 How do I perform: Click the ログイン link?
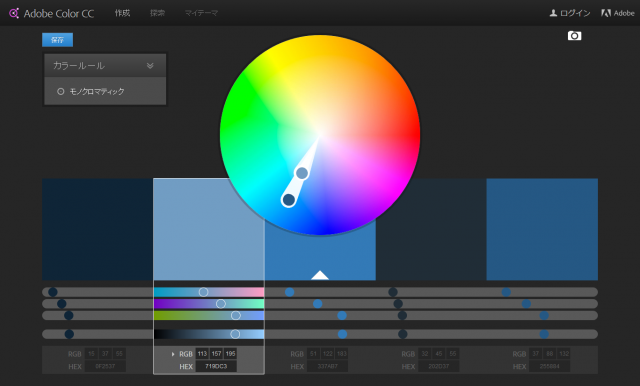[x=575, y=13]
